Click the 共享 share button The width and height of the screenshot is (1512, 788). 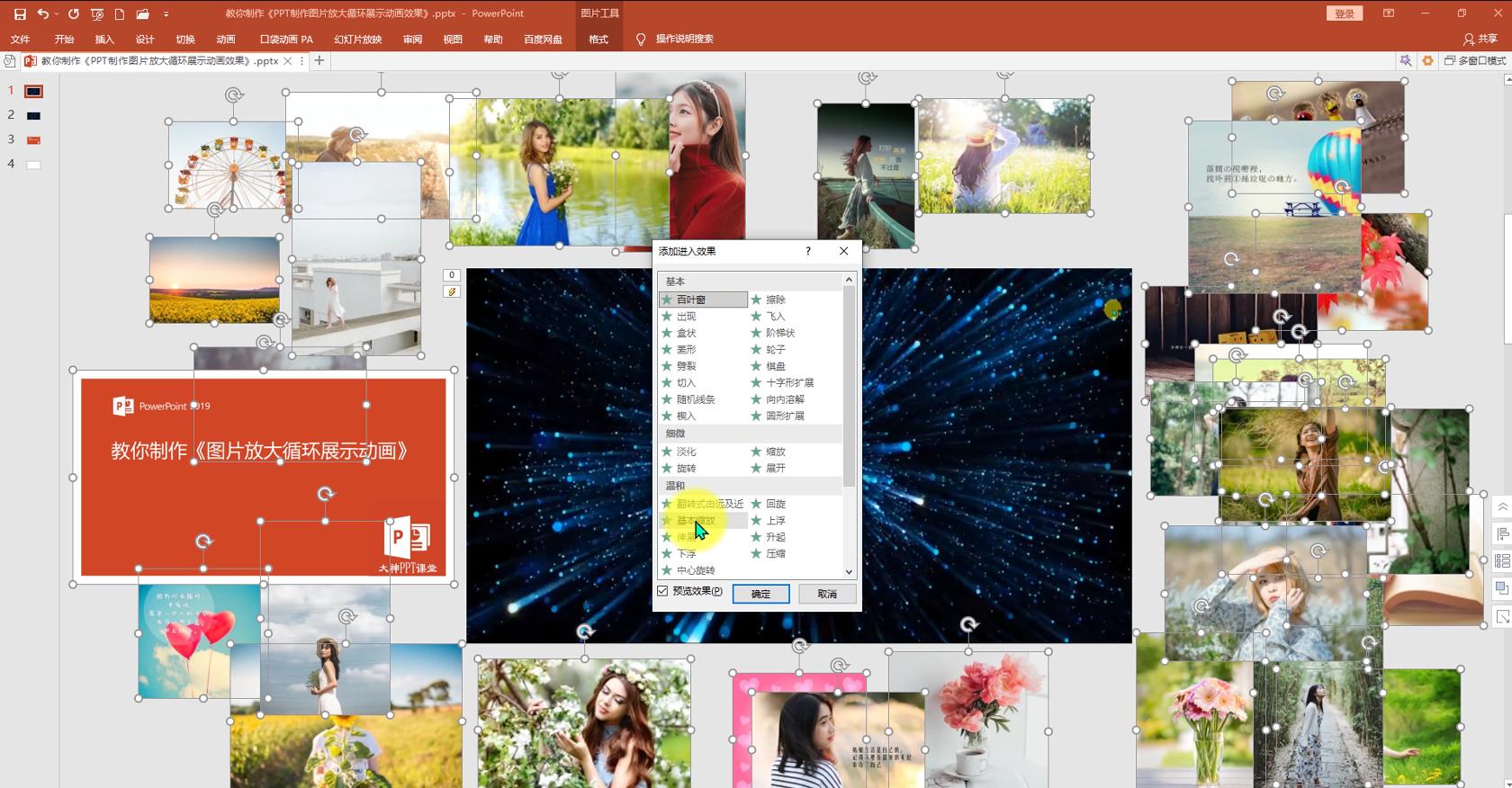point(1480,40)
